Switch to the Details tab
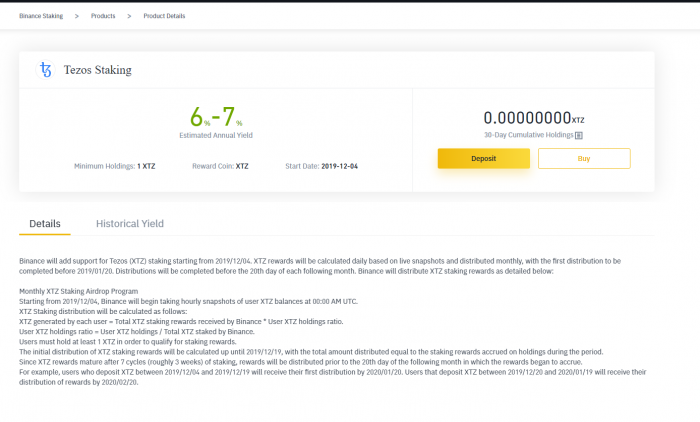 tap(45, 224)
